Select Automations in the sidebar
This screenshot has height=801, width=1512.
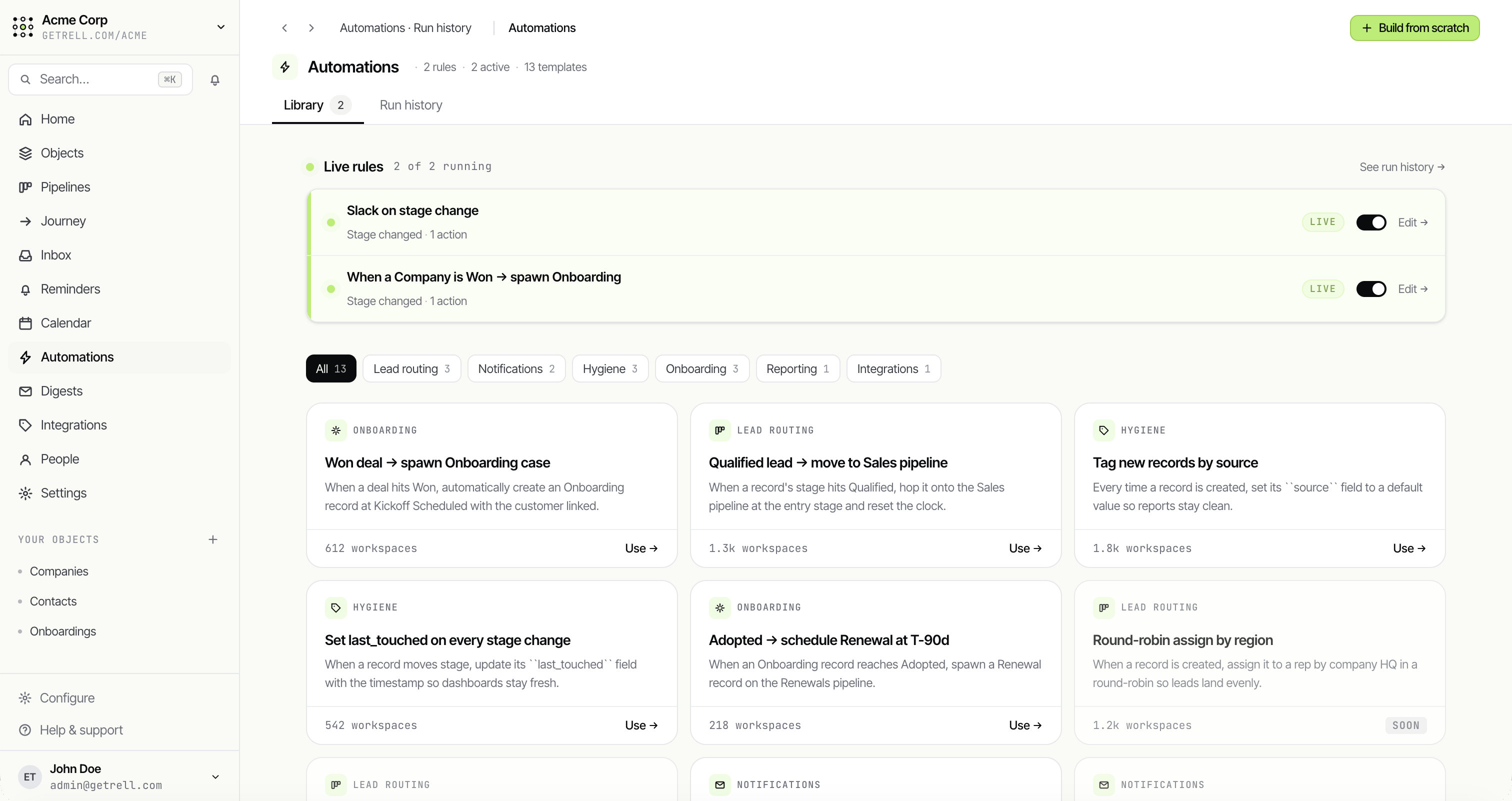point(119,357)
